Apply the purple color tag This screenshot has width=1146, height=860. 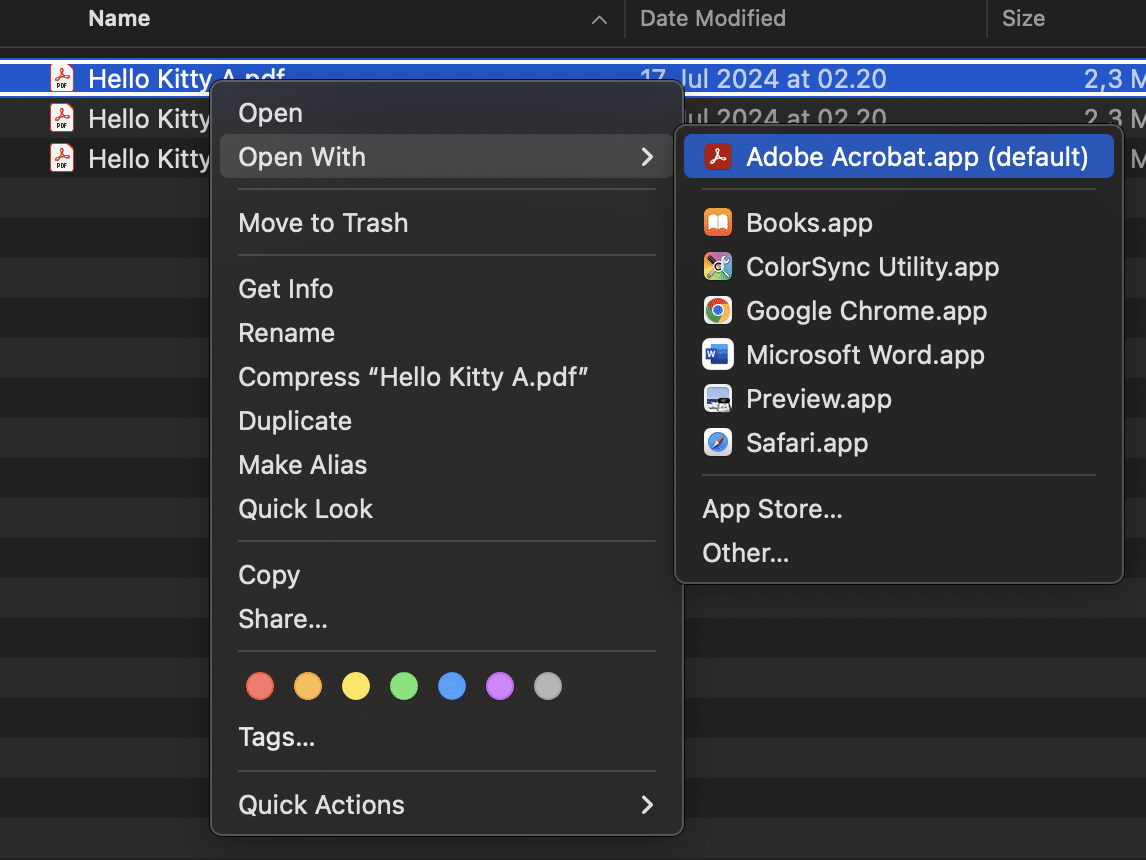pos(500,686)
